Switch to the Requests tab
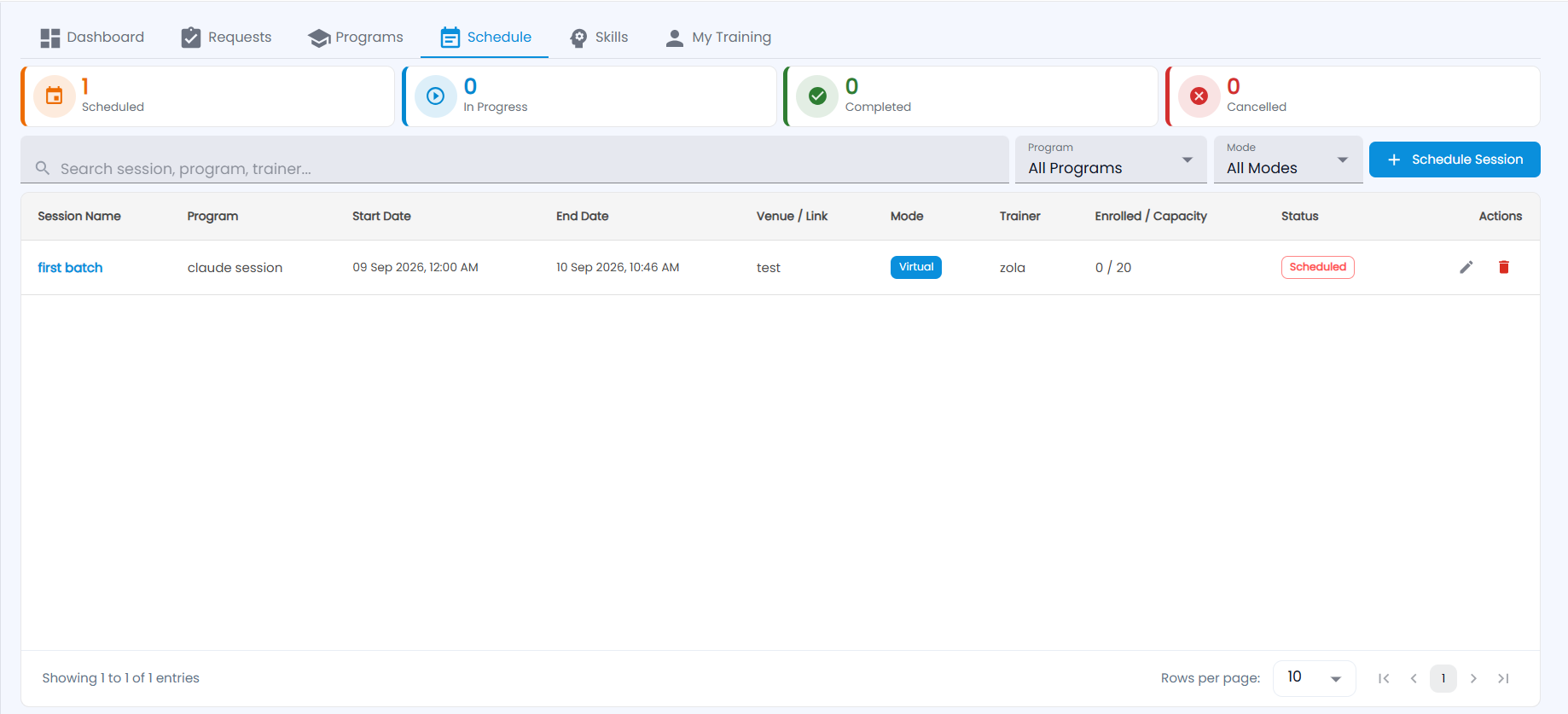The width and height of the screenshot is (1568, 714). click(226, 38)
